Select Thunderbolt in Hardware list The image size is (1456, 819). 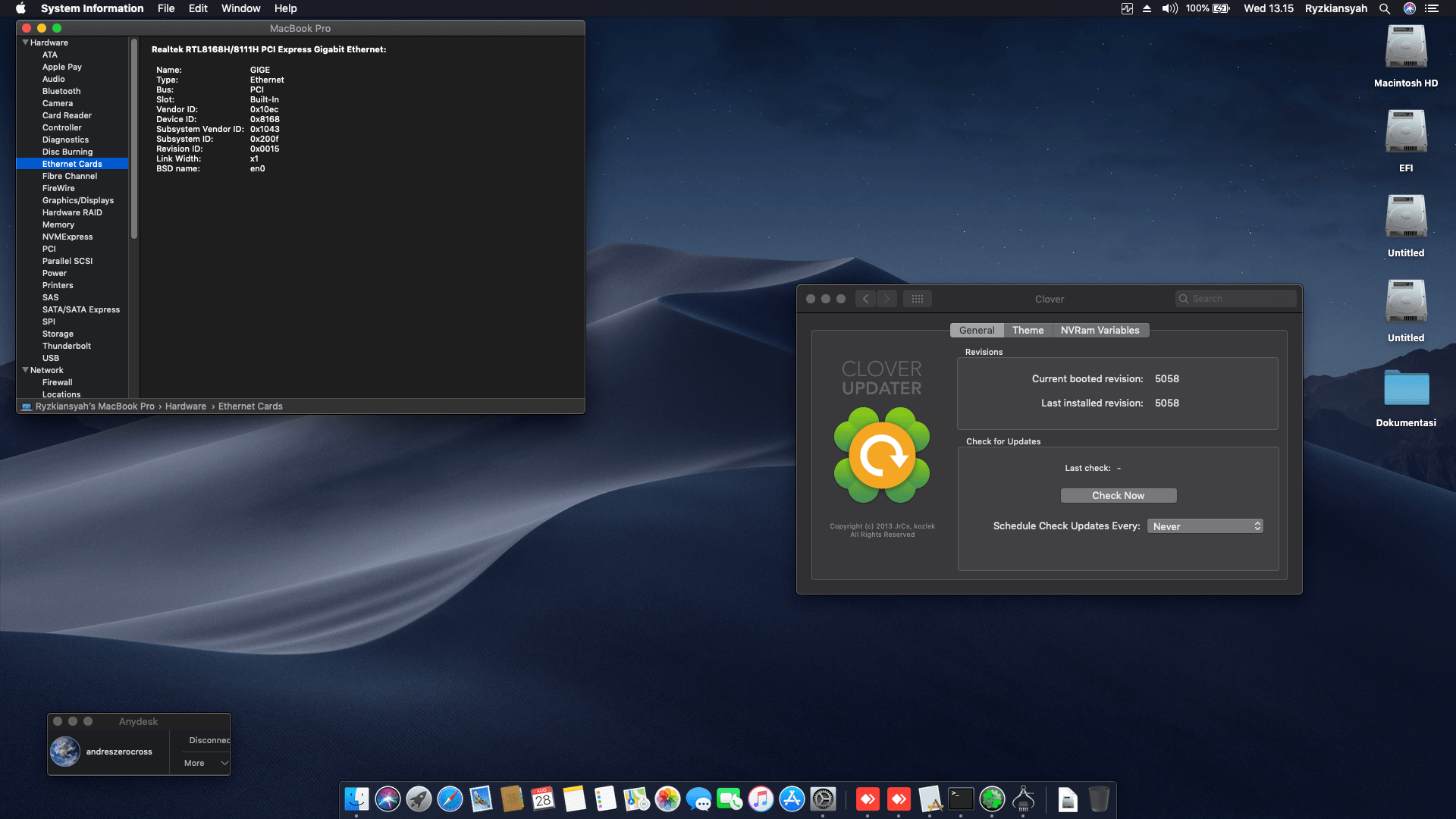(x=66, y=346)
